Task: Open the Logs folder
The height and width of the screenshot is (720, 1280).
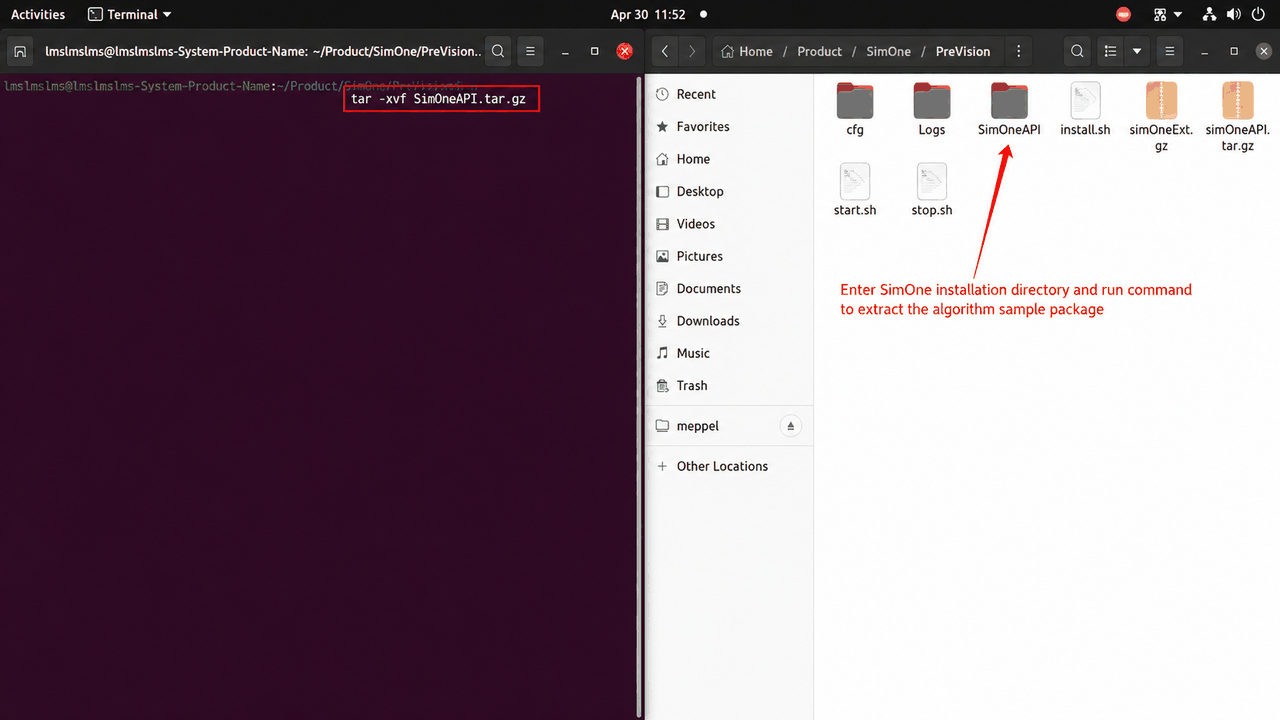Action: [932, 110]
